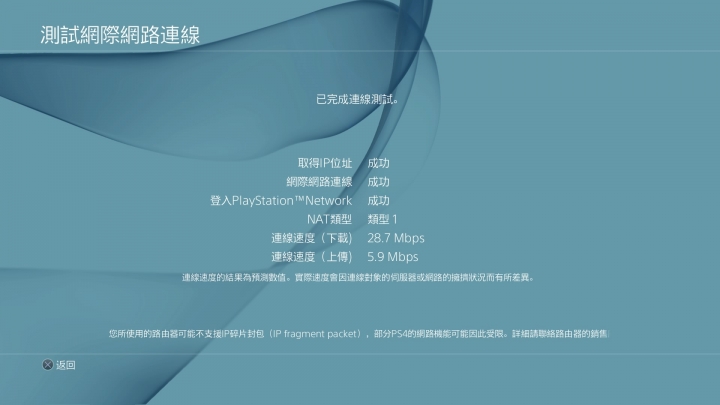Click 成功 result beside PlayStation Network login
Screen dimensions: 720x405
tap(378, 201)
